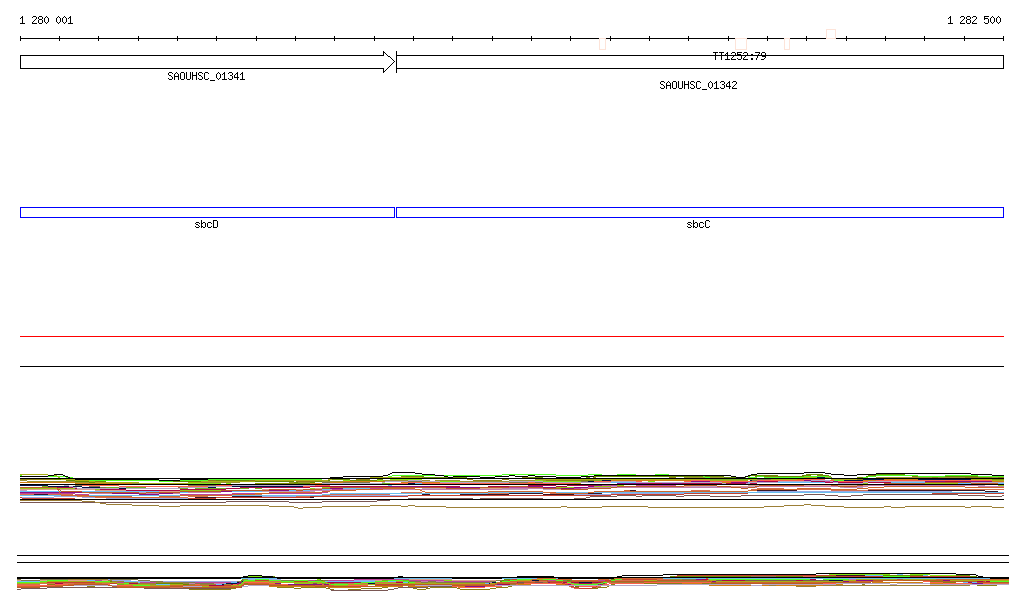This screenshot has height=611, width=1024.
Task: Click the SAOUHSC_01342 text label
Action: (698, 86)
